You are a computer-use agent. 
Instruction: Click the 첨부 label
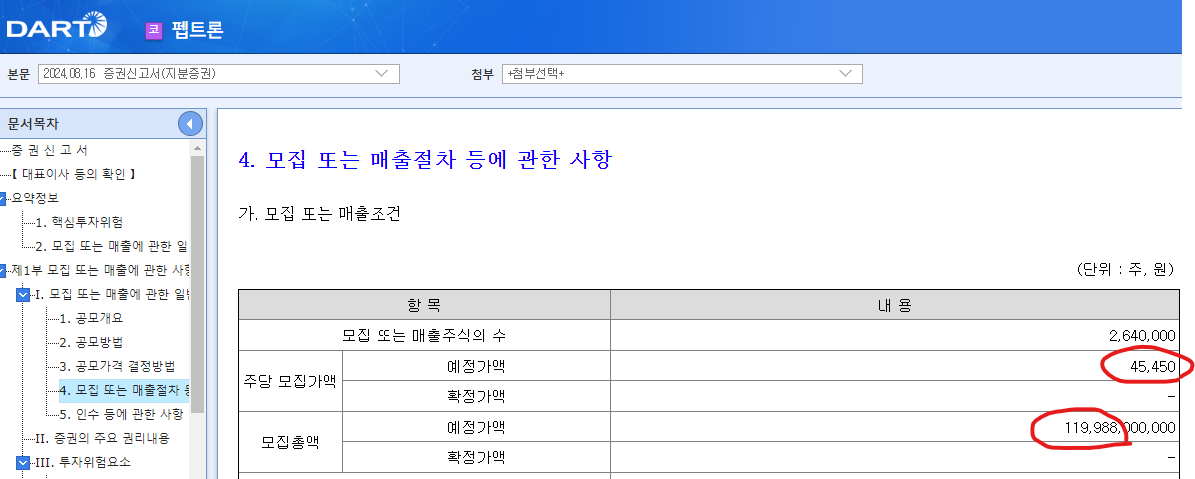click(x=483, y=74)
